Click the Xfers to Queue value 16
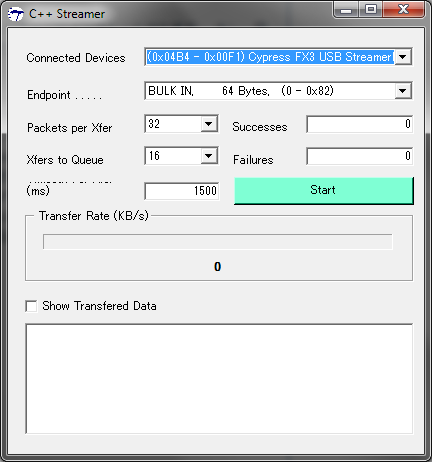Image resolution: width=432 pixels, height=462 pixels. pyautogui.click(x=154, y=156)
